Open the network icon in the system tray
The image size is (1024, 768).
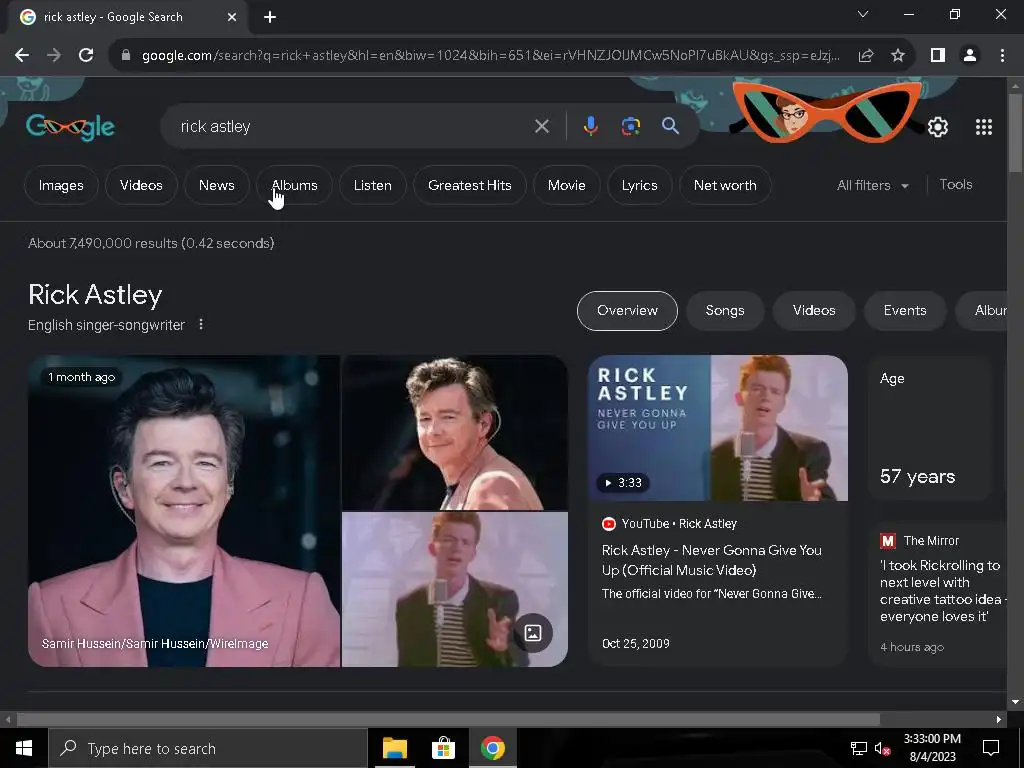point(858,749)
